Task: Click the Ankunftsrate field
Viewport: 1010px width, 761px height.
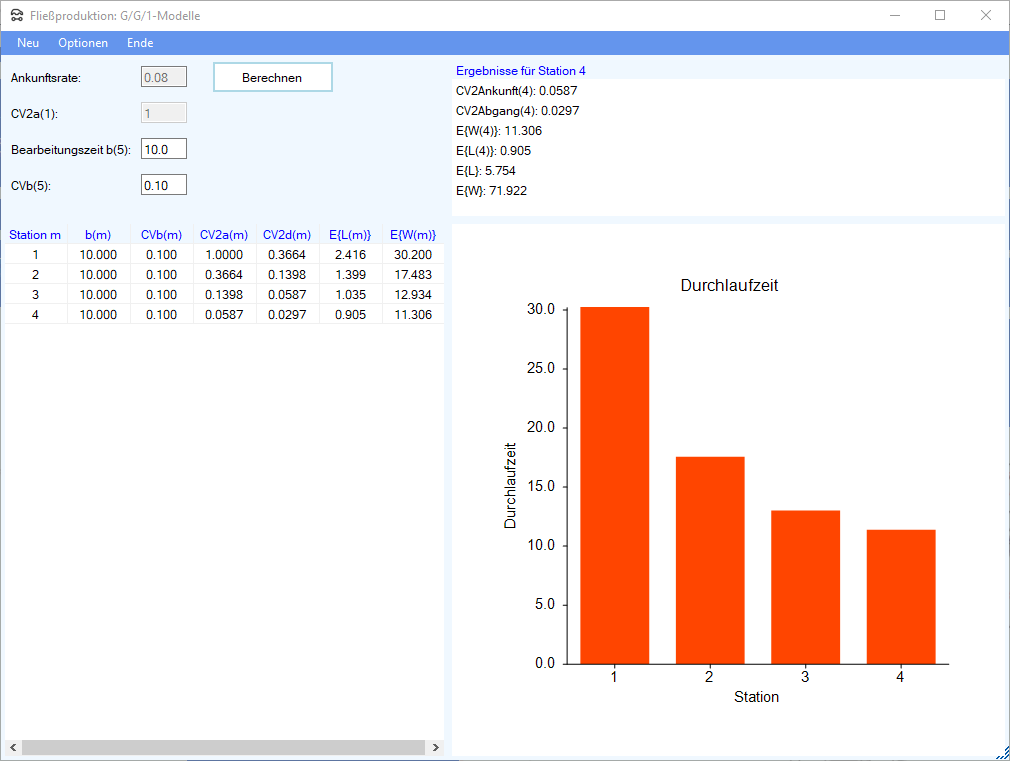Action: (164, 77)
